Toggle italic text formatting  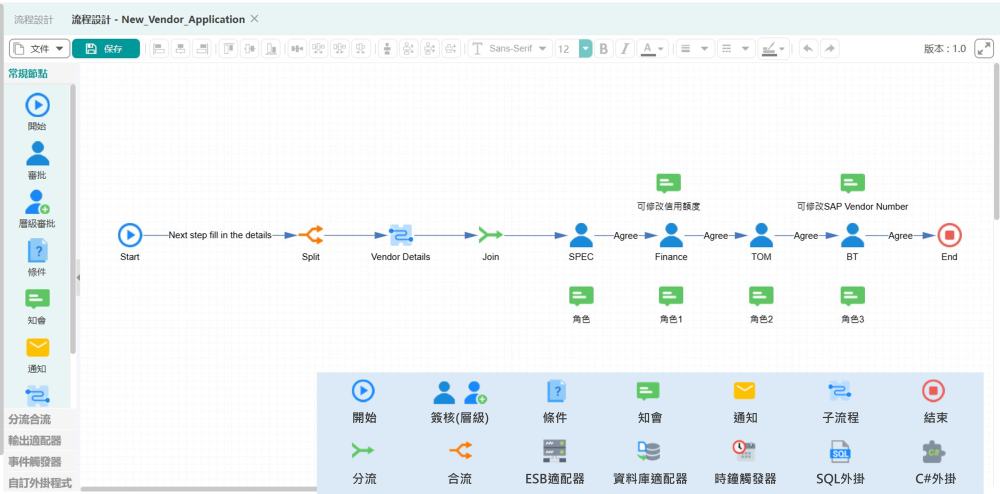coord(625,49)
